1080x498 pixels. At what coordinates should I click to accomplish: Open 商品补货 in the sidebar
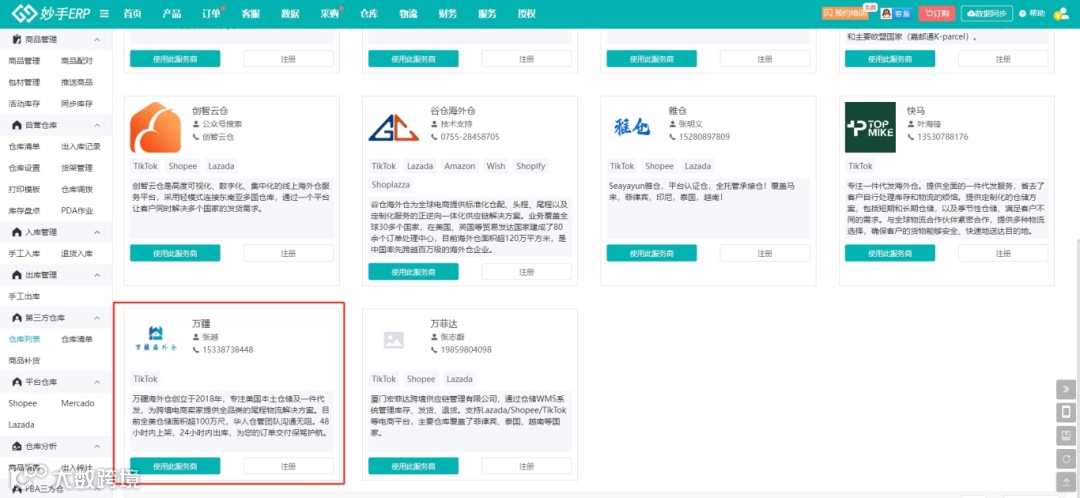point(24,360)
